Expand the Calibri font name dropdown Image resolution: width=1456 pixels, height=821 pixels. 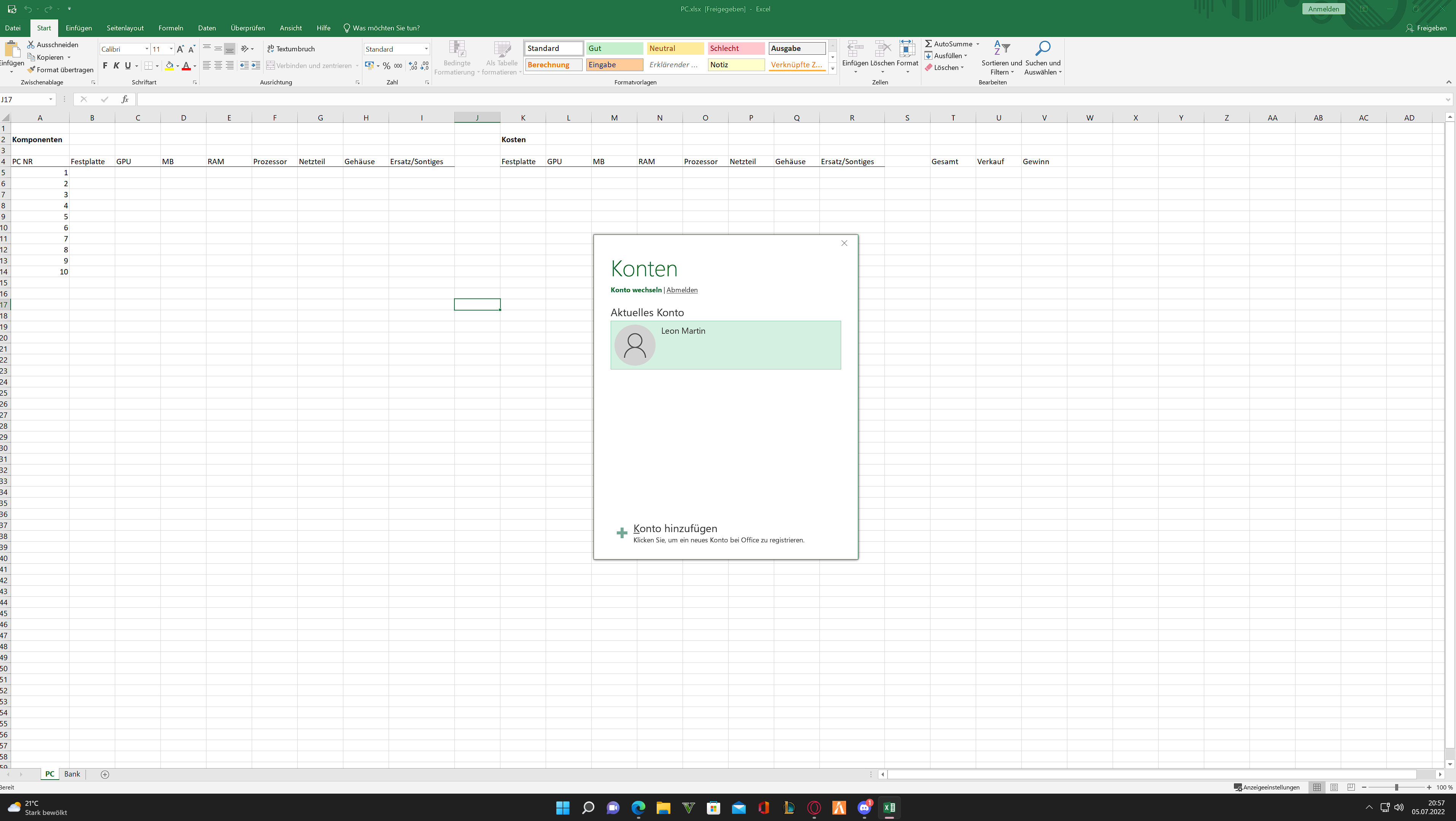coord(147,49)
